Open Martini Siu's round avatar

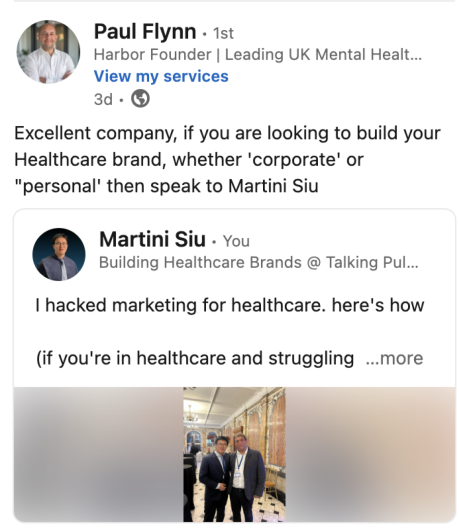click(59, 254)
